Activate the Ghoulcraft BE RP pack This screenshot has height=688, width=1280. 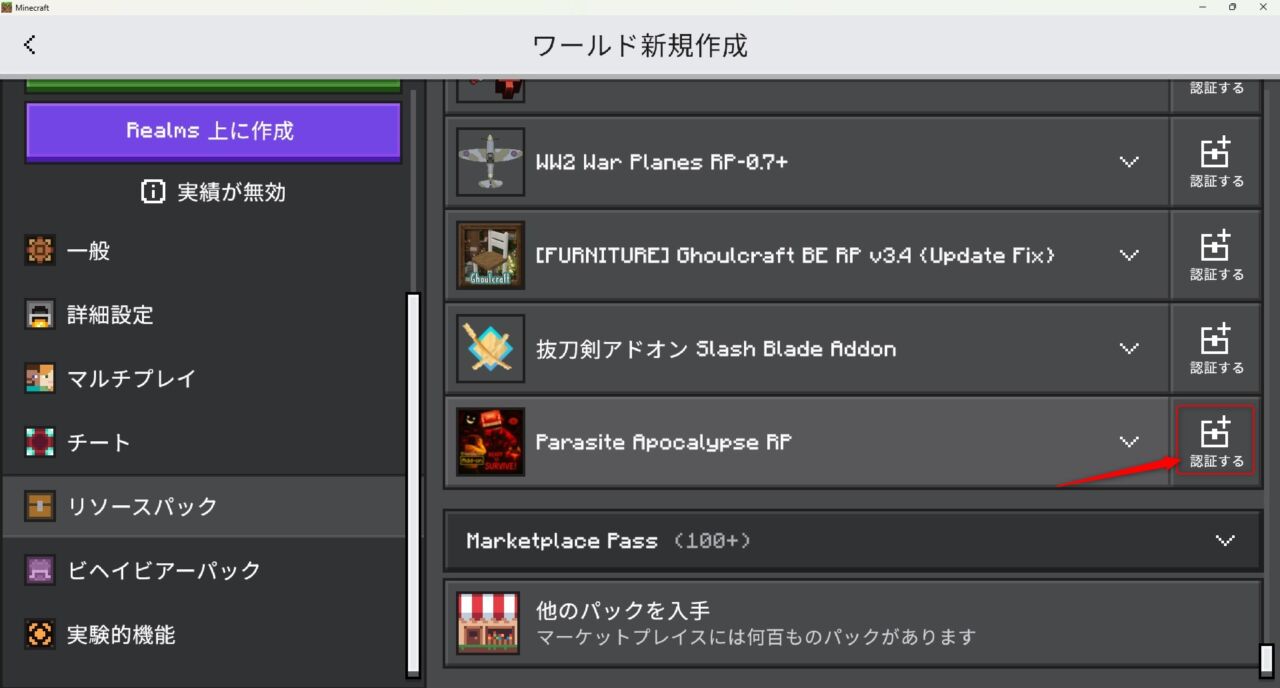point(1216,255)
